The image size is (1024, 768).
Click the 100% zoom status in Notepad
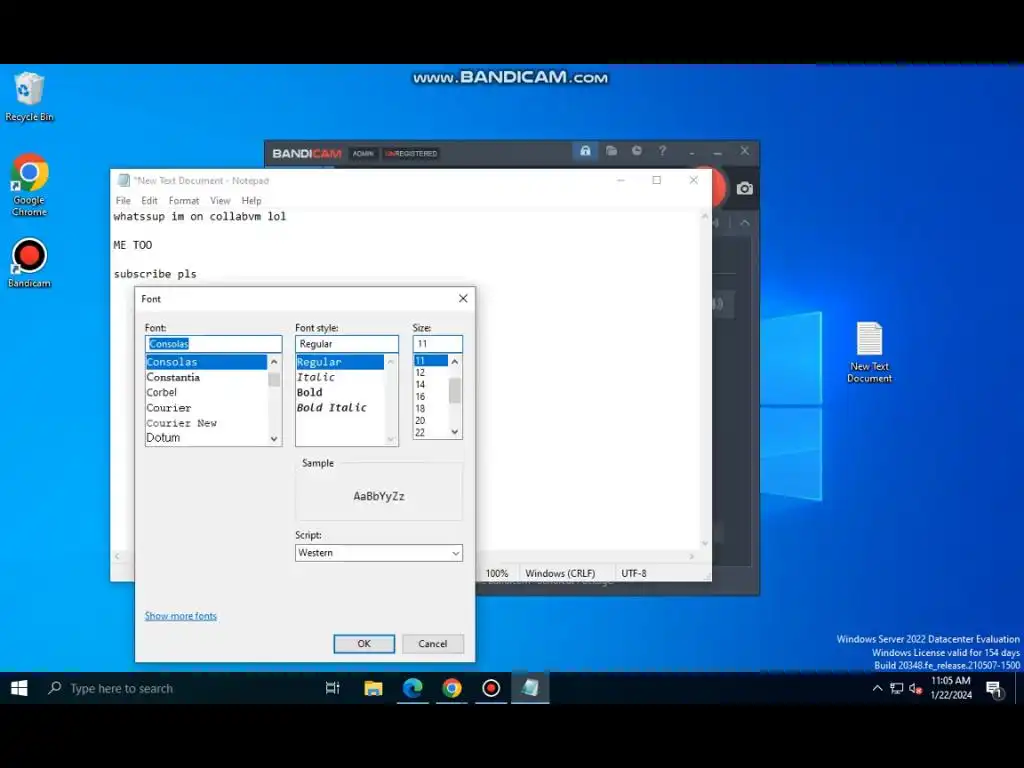tap(497, 573)
